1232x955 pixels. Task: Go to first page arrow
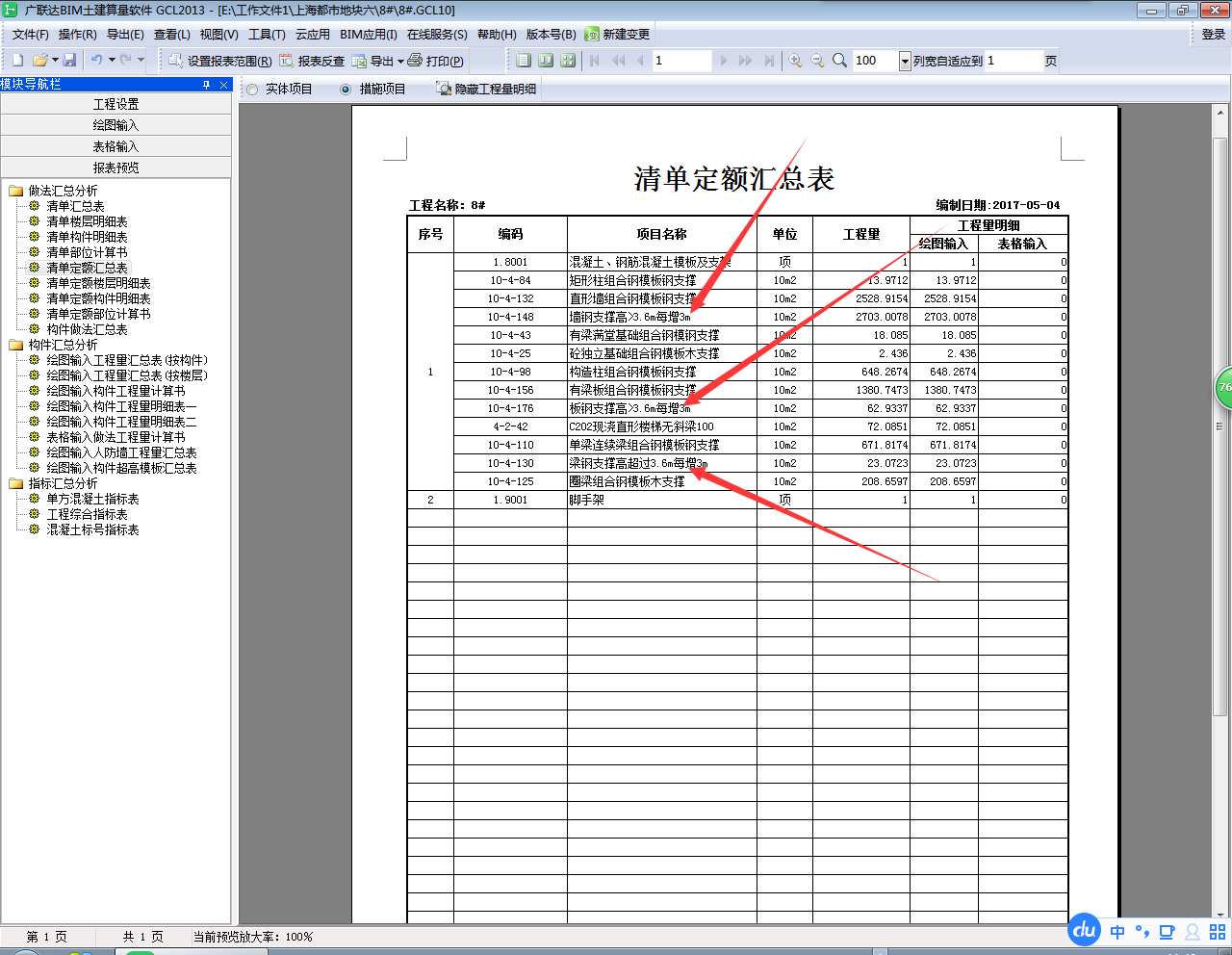coord(595,60)
